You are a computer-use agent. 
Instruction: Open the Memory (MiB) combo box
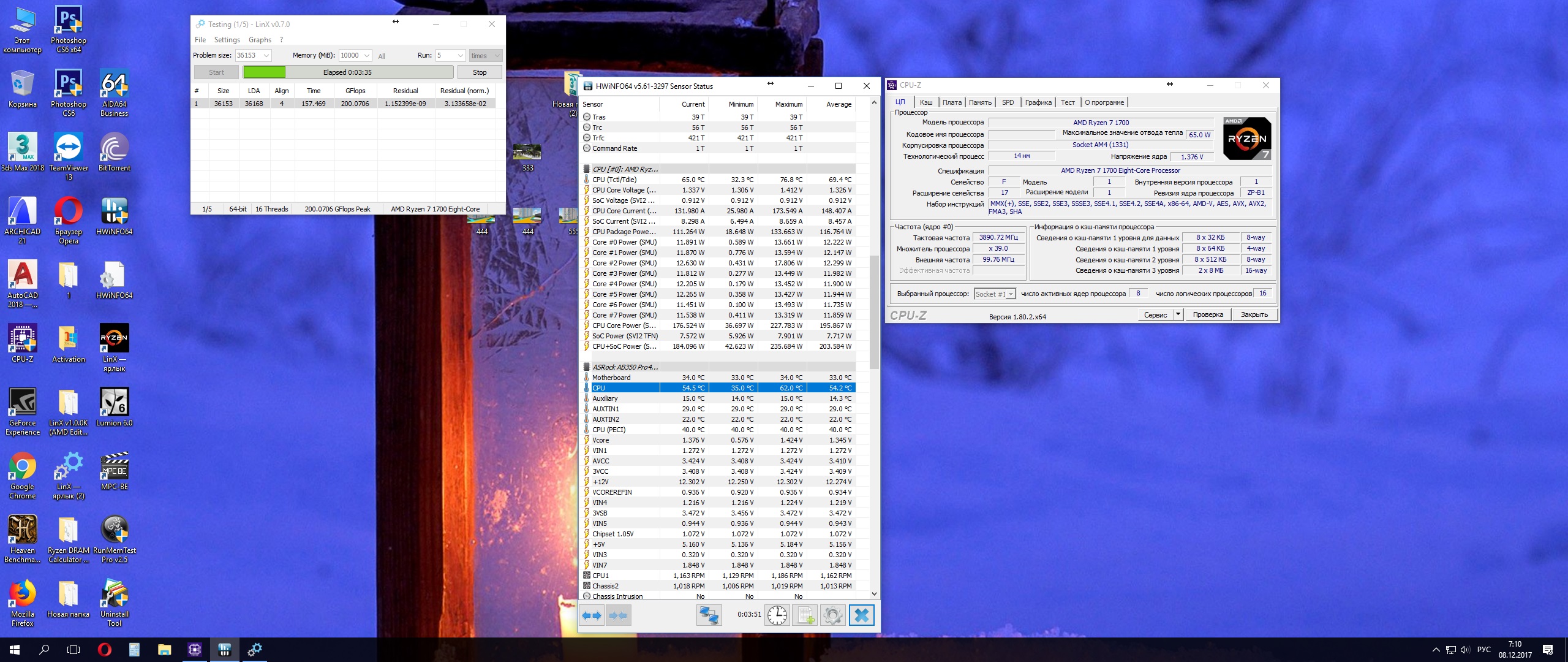click(367, 56)
